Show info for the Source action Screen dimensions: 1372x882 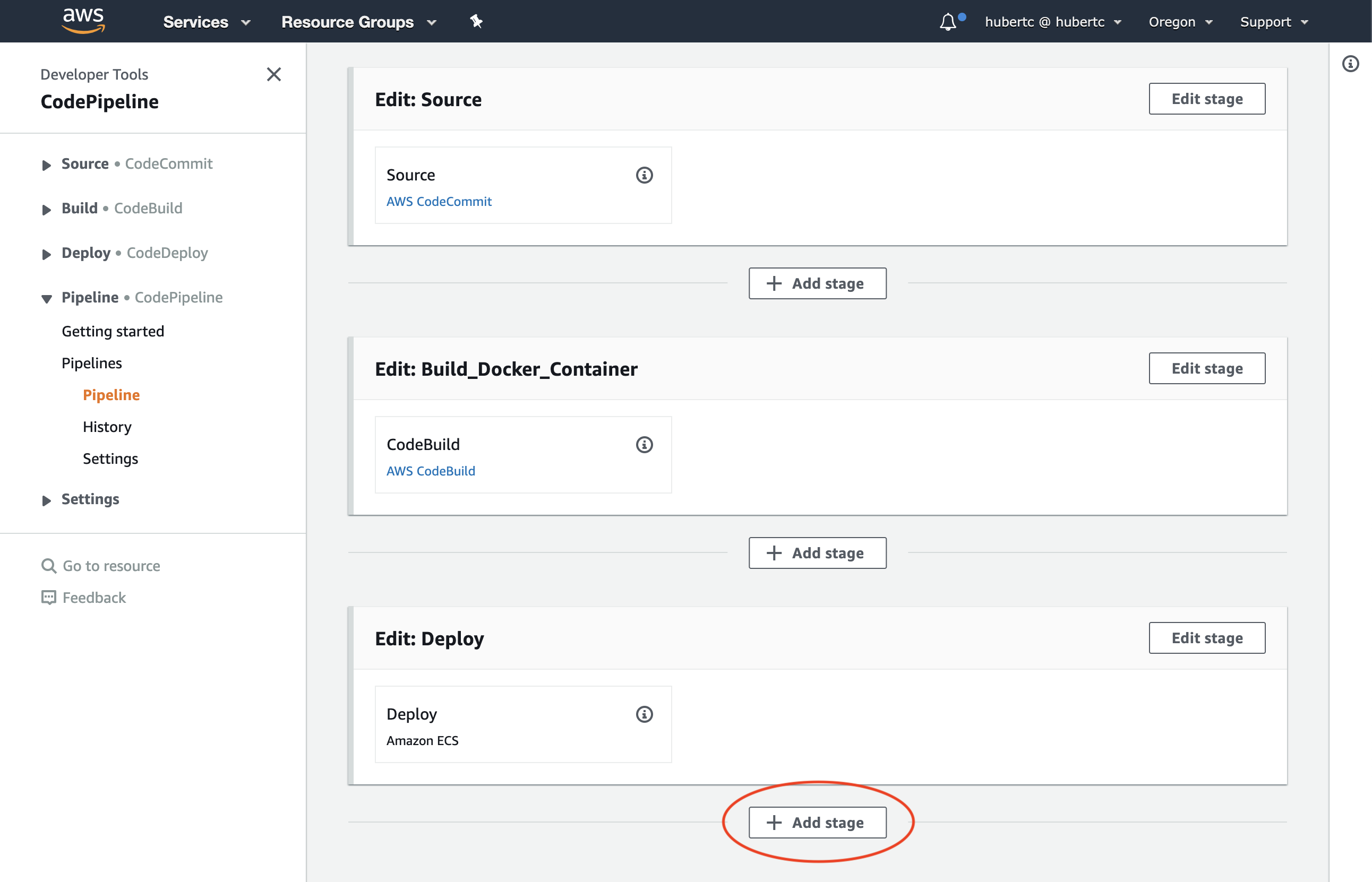point(645,175)
